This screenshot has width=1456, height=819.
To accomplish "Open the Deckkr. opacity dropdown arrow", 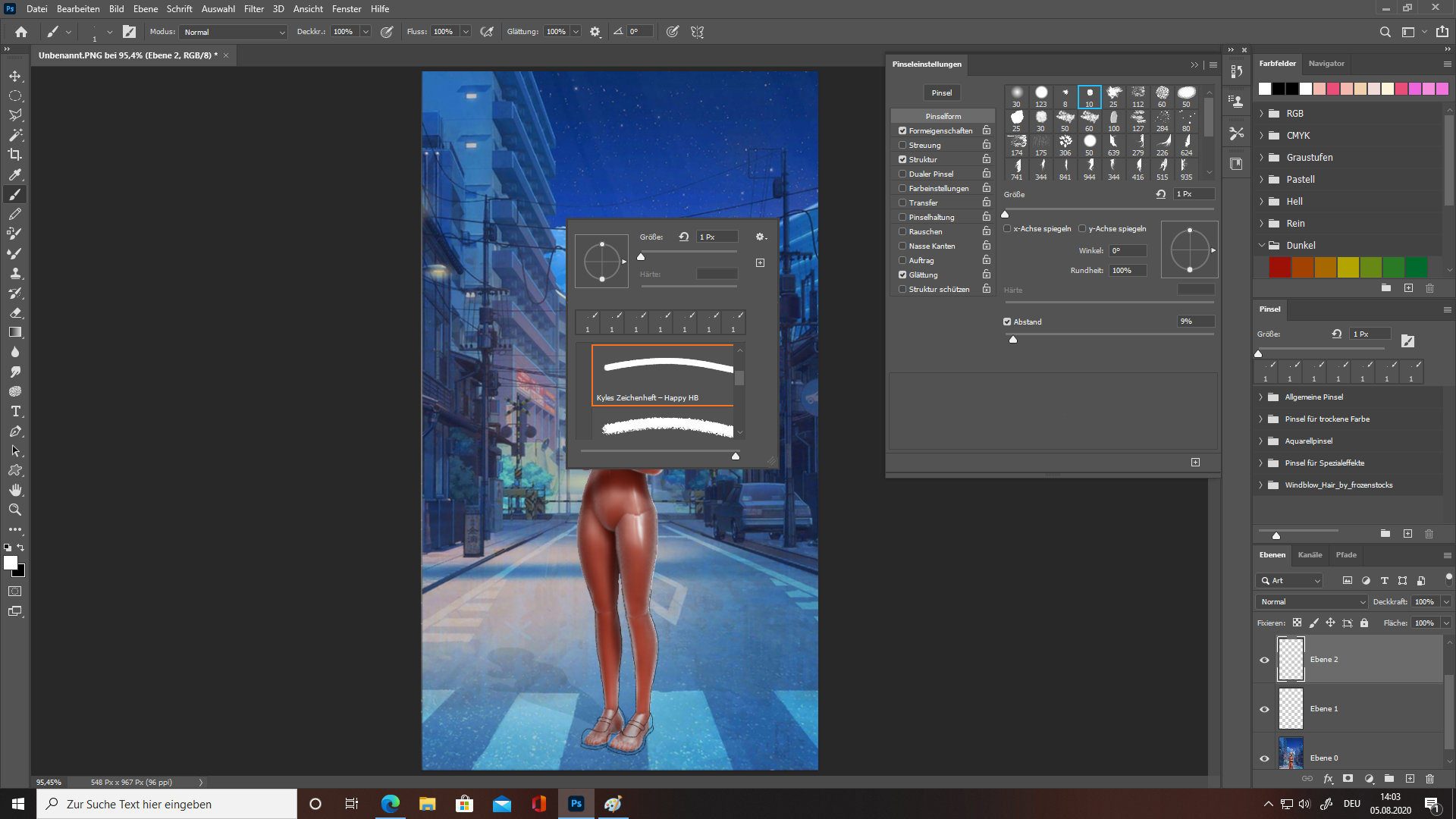I will click(366, 32).
